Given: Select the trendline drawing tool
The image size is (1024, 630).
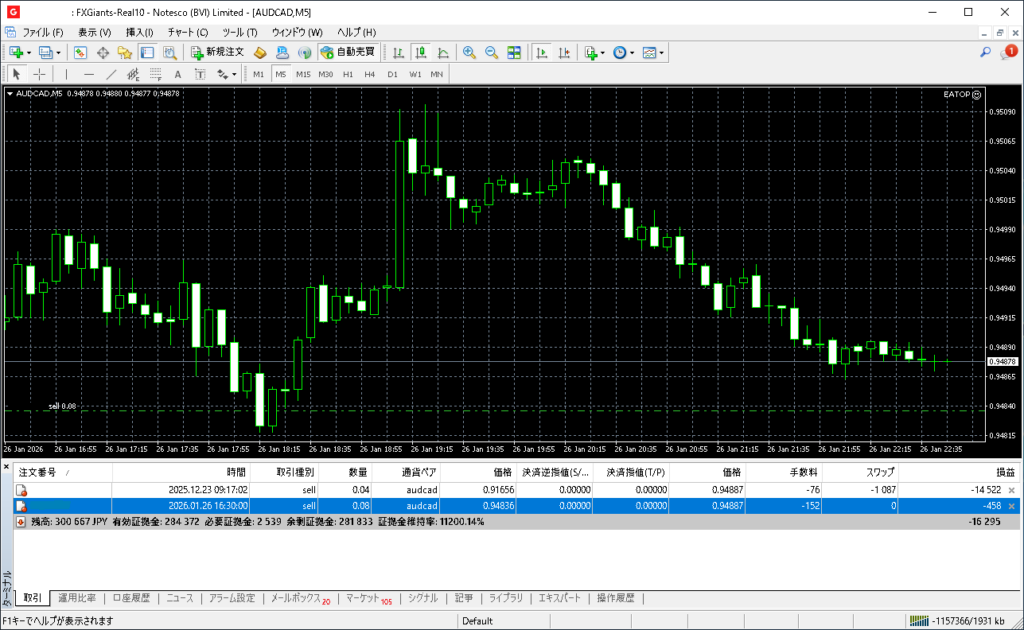Looking at the screenshot, I should click(110, 74).
